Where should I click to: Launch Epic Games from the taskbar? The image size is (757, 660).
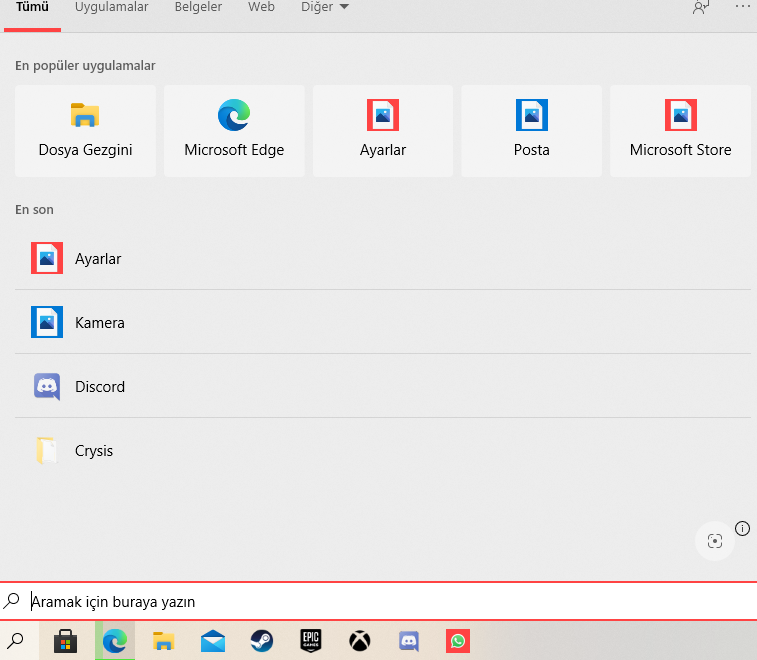coord(311,641)
